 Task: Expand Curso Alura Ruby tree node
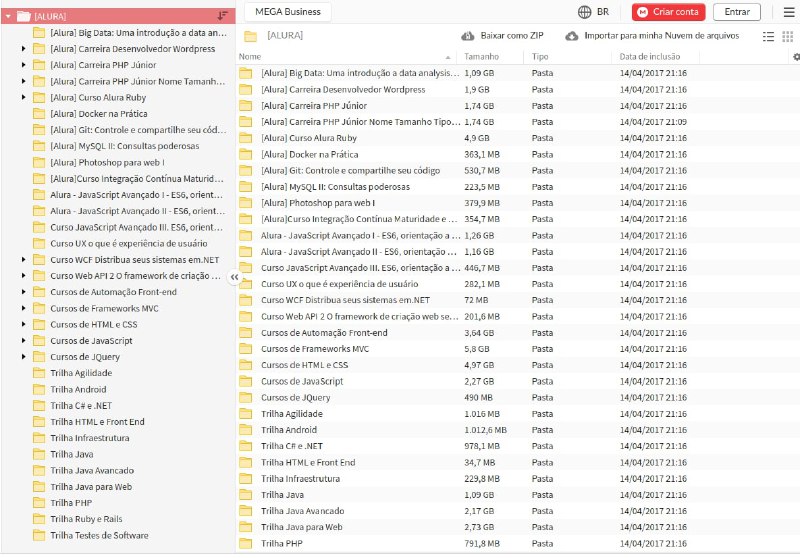[x=23, y=97]
